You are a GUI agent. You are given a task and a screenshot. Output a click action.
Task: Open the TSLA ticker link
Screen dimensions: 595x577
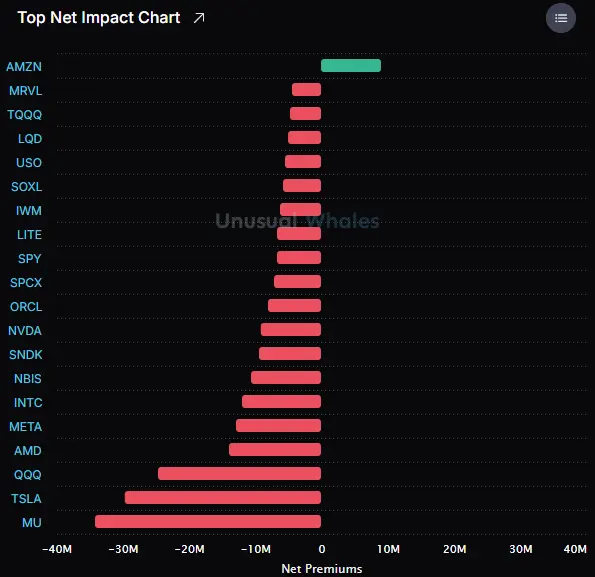coord(26,498)
